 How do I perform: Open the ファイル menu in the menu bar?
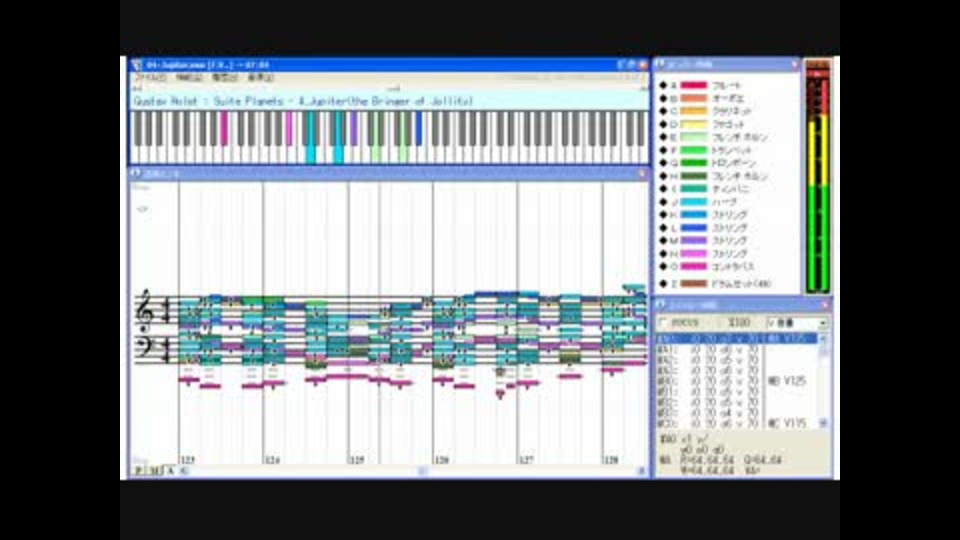[x=151, y=78]
